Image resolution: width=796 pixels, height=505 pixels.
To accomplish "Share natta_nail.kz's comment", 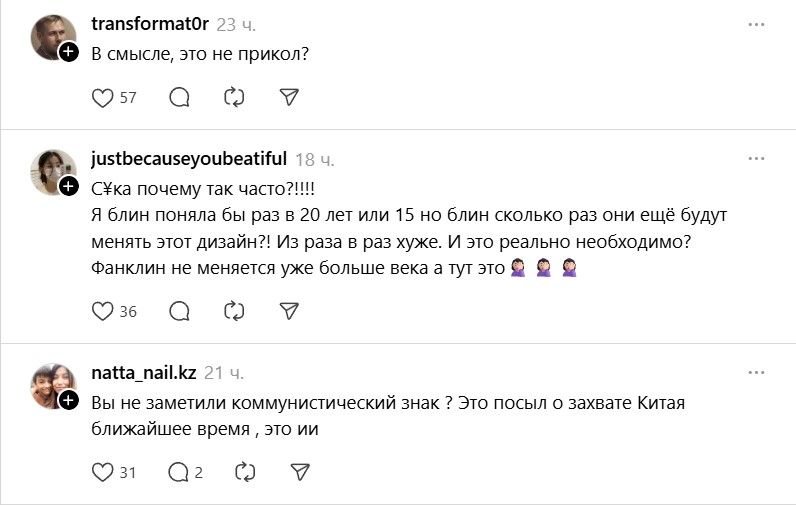I will 298,471.
